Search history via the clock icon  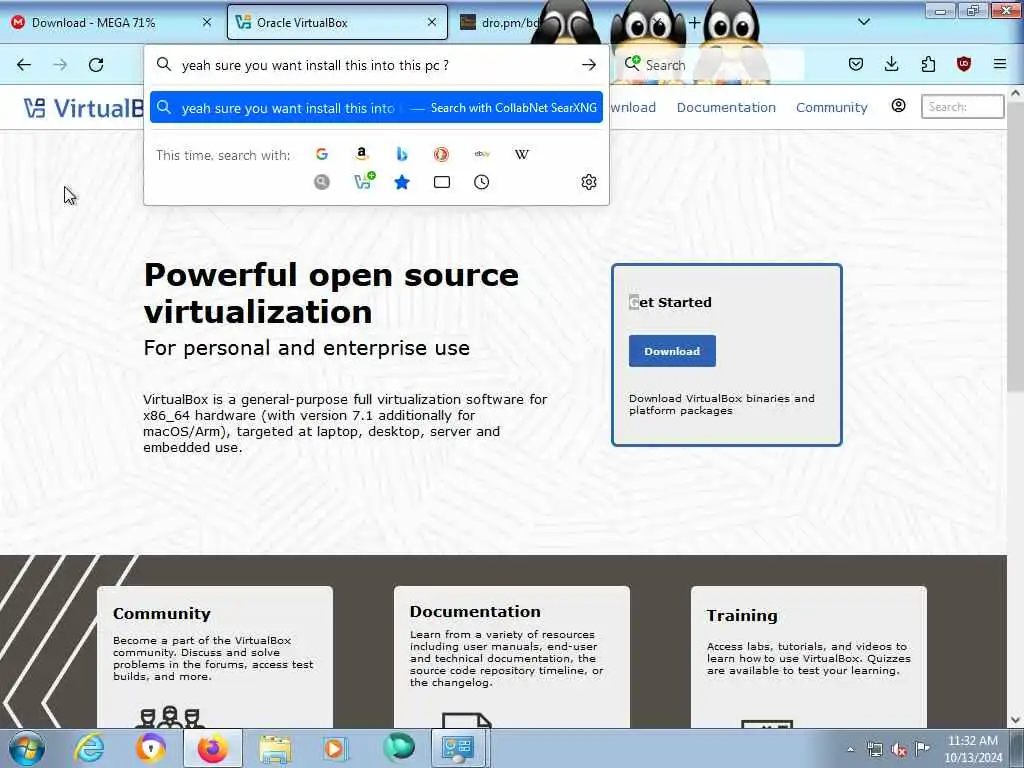coord(481,182)
